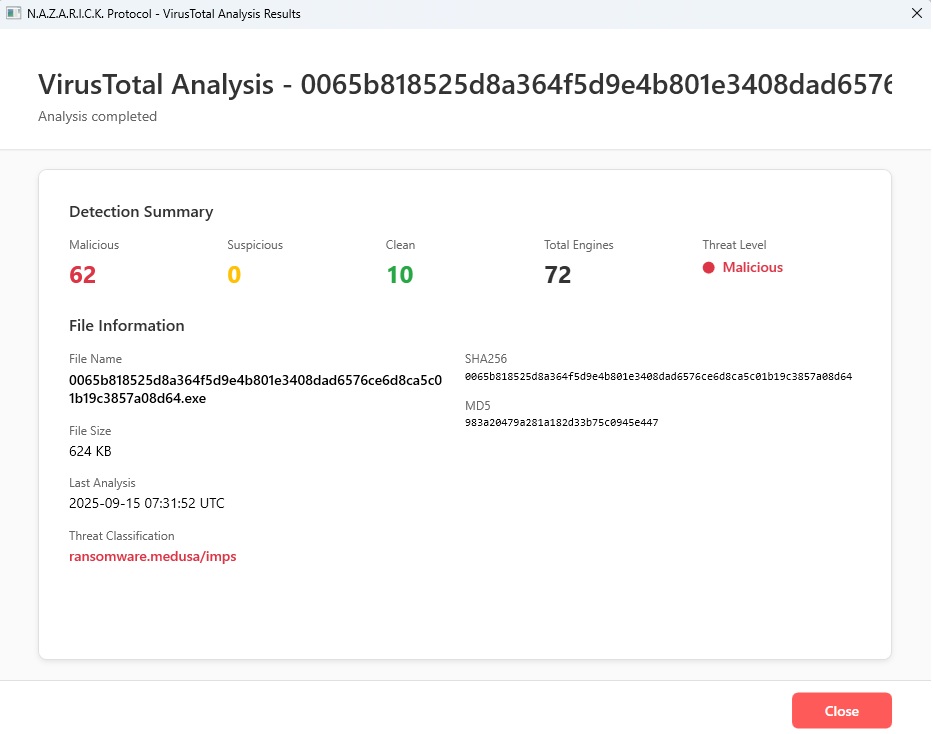Click the VirusTotal Analysis heading
Image resolution: width=933 pixels, height=734 pixels.
pos(463,84)
